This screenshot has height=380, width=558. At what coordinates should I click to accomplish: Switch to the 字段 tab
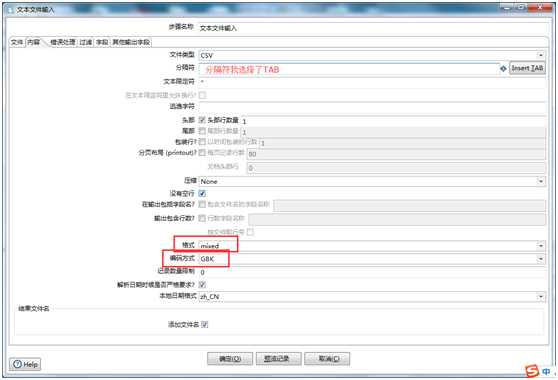click(x=102, y=42)
